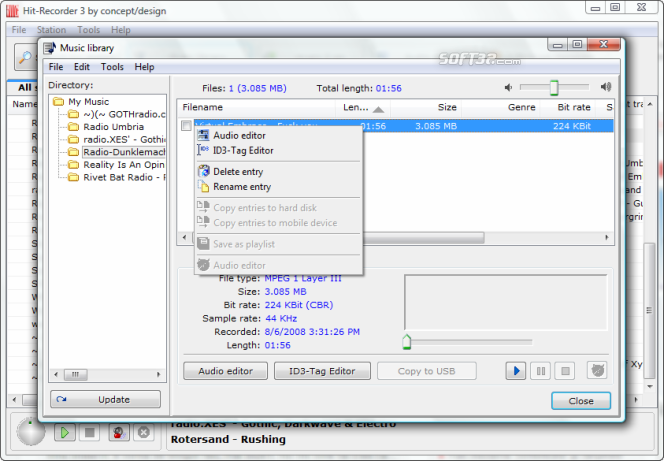Click the Audio editor button below details
Screen dimensions: 664x461
(225, 371)
